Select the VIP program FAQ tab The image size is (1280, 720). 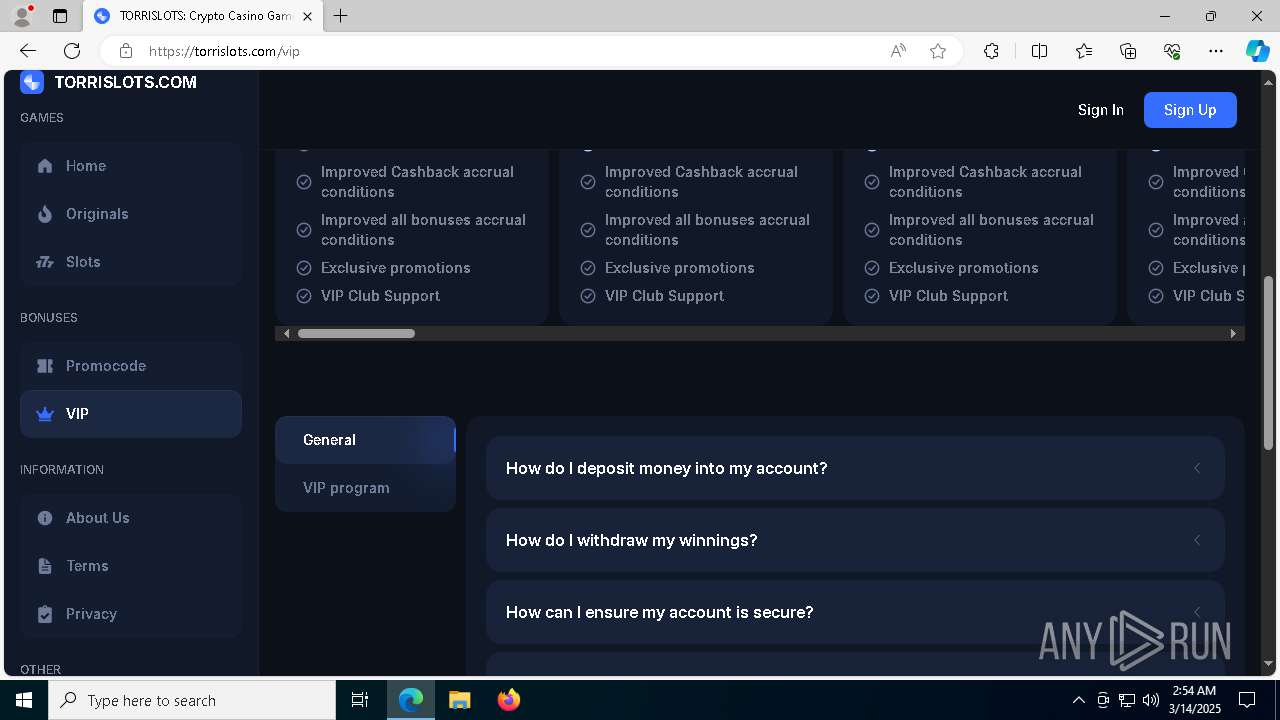[365, 488]
